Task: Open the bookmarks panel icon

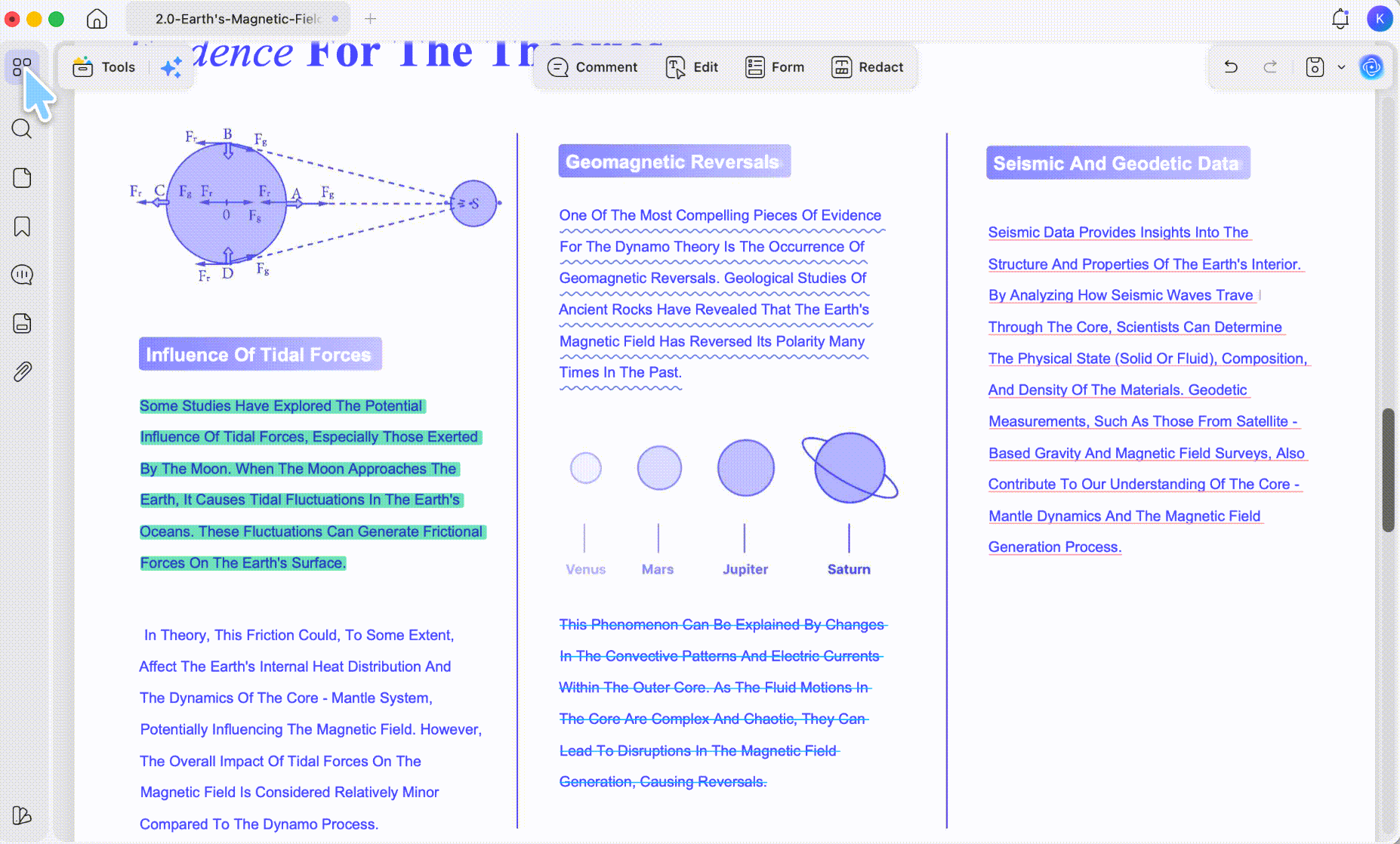Action: click(x=22, y=226)
